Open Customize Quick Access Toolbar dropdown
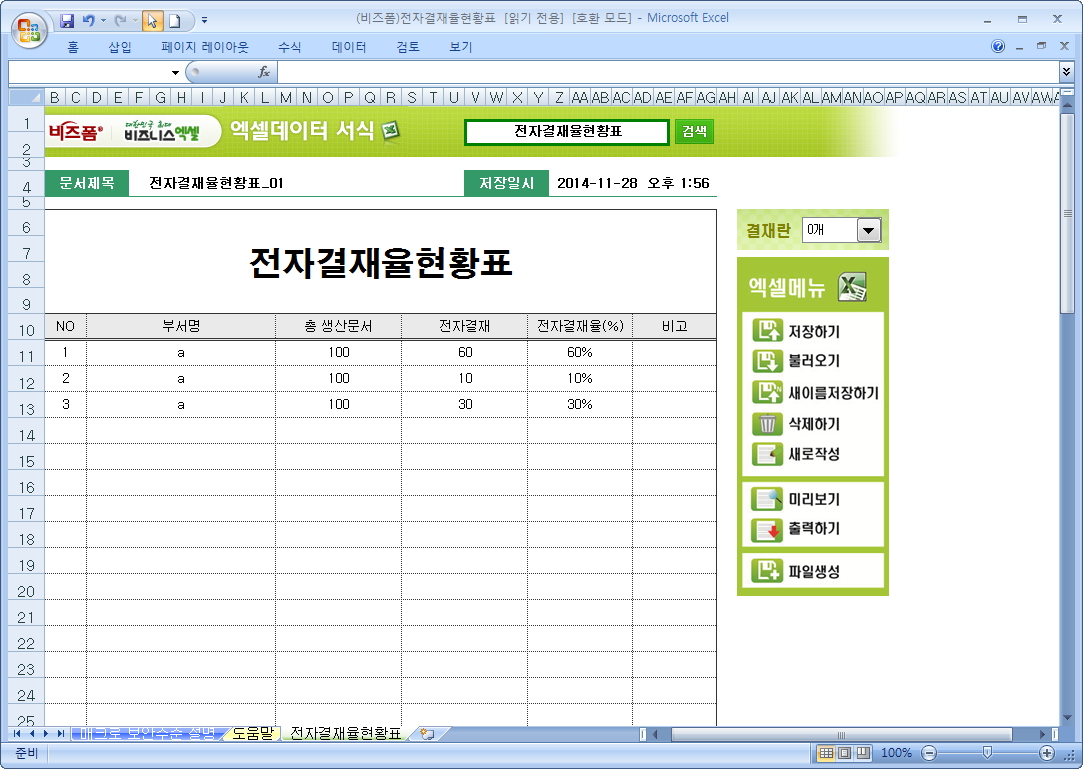 tap(204, 19)
